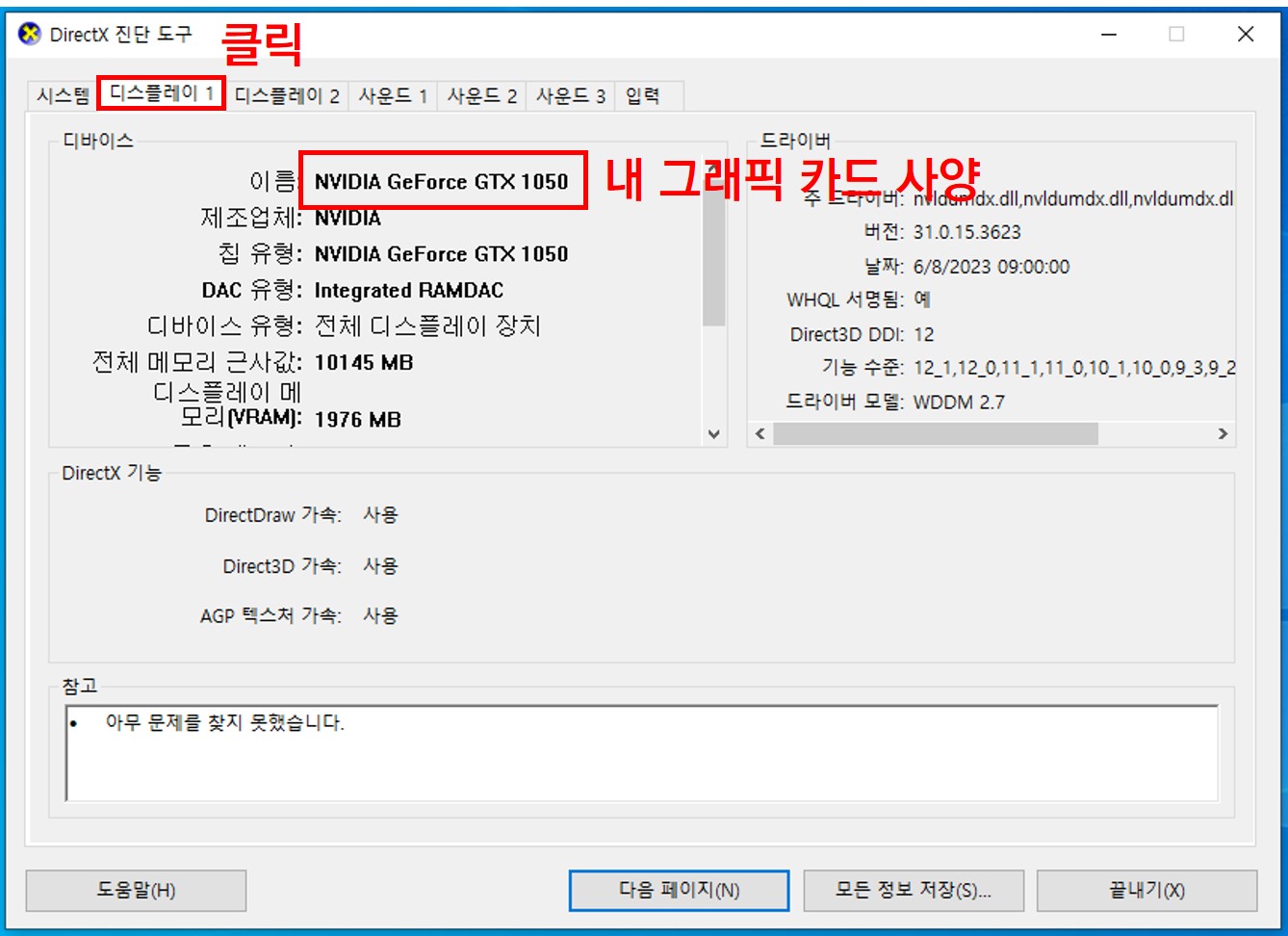This screenshot has height=936, width=1288.
Task: Close the DirectX 진단 도구 window
Action: 1246,35
